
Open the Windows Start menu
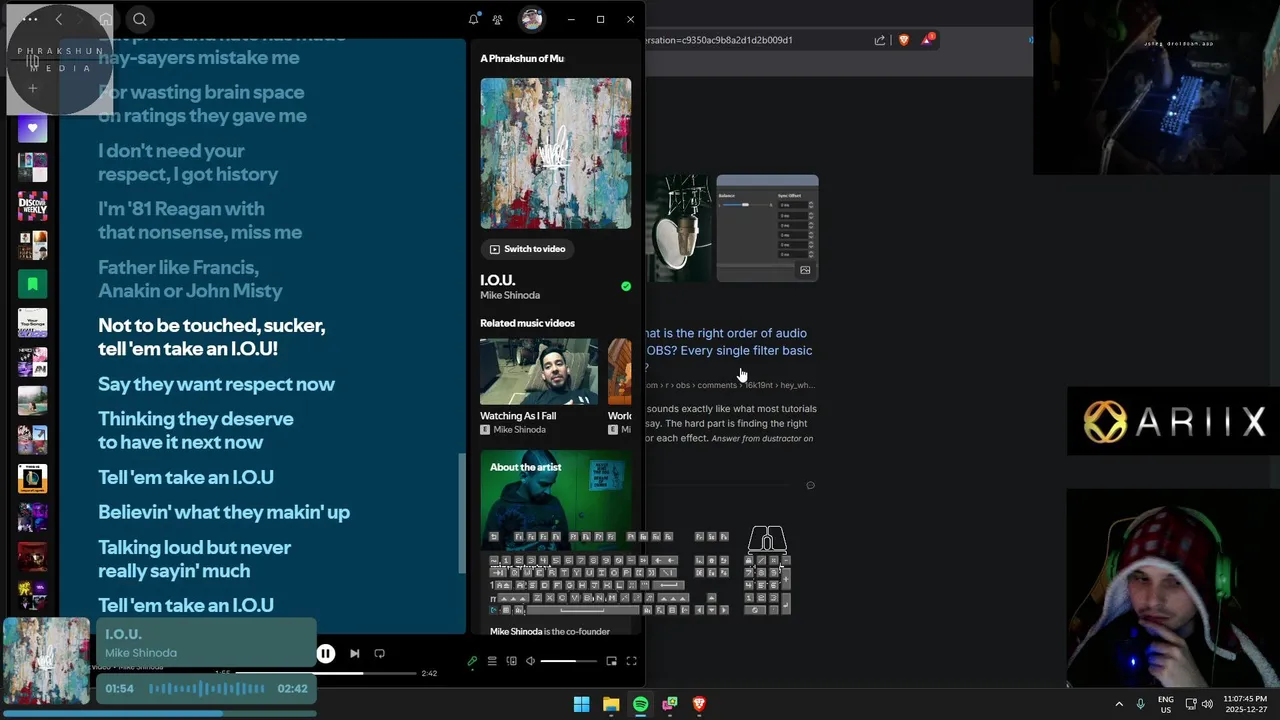coord(581,704)
